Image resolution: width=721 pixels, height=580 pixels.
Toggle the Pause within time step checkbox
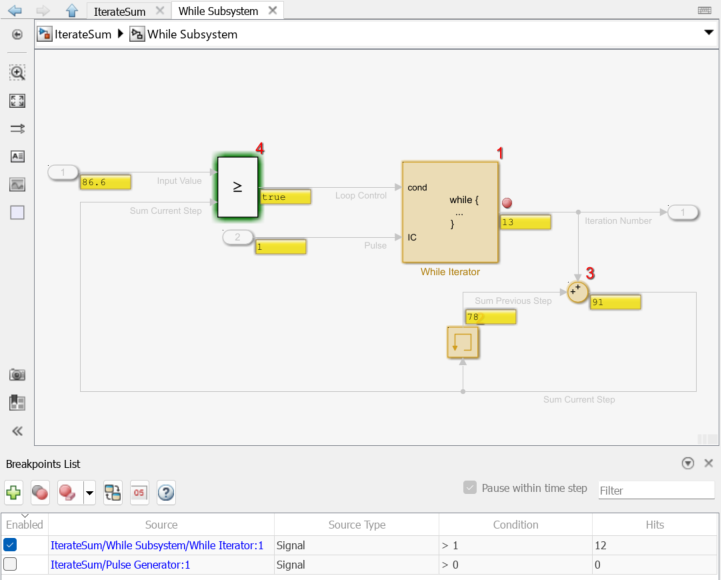point(470,488)
